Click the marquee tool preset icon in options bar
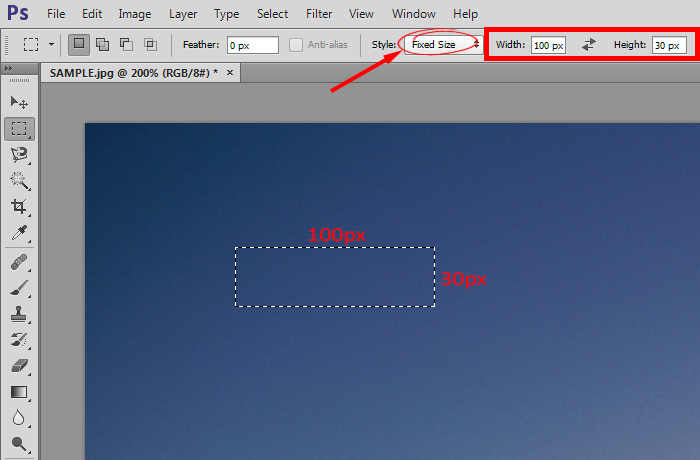 pyautogui.click(x=31, y=44)
